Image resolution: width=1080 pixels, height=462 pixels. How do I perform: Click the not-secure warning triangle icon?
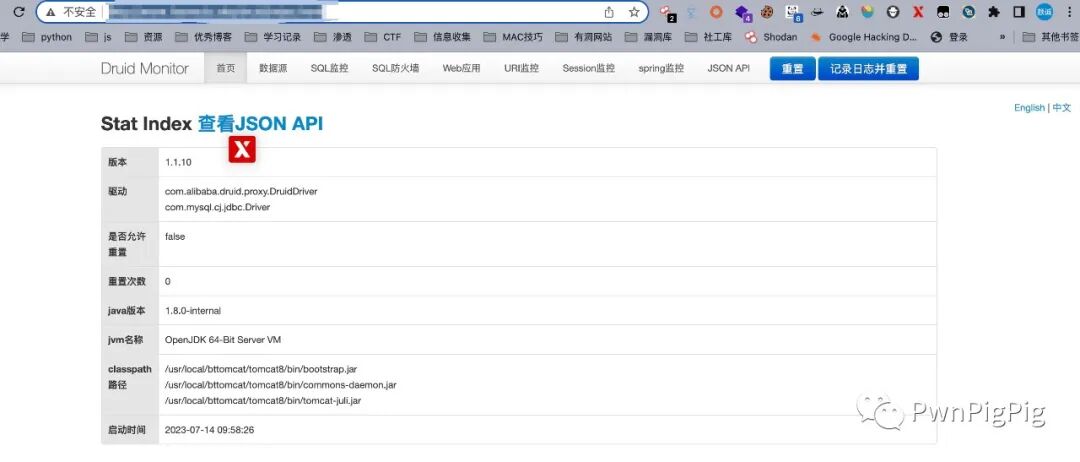click(50, 12)
